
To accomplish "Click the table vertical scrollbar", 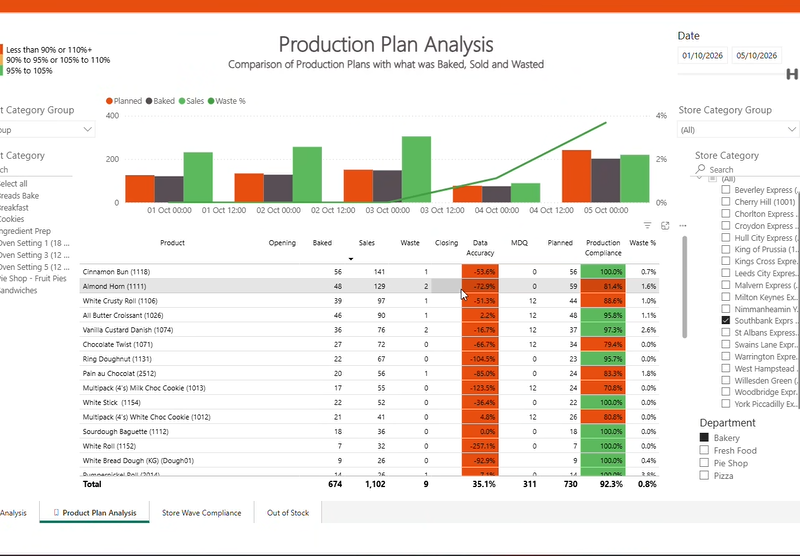I will point(684,286).
